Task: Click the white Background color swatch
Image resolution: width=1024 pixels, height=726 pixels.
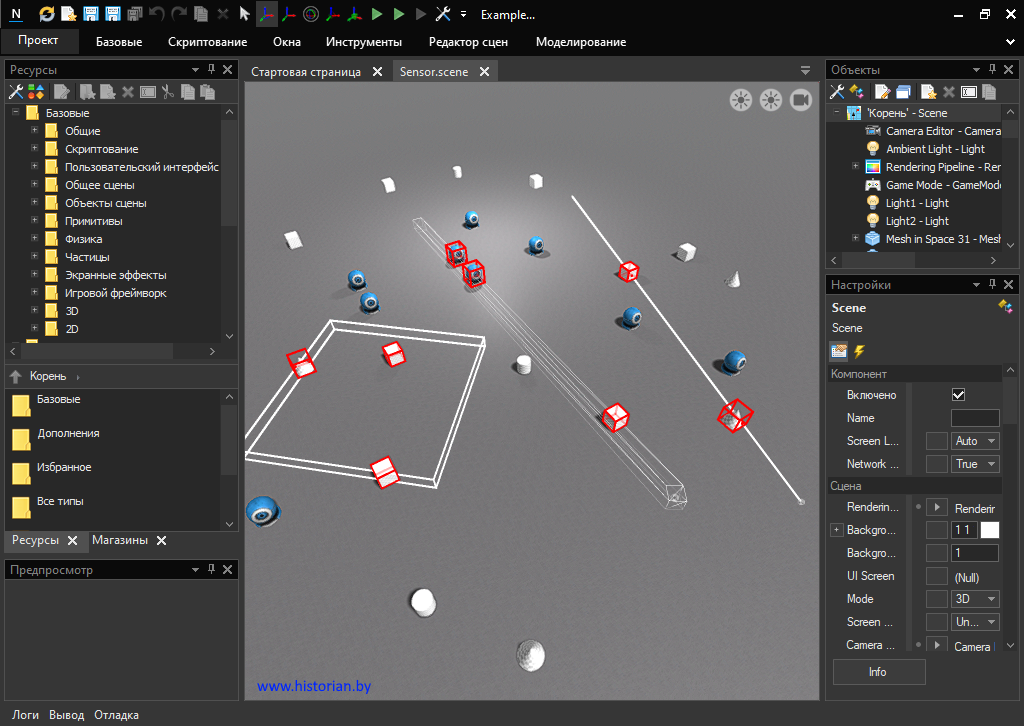Action: click(989, 530)
